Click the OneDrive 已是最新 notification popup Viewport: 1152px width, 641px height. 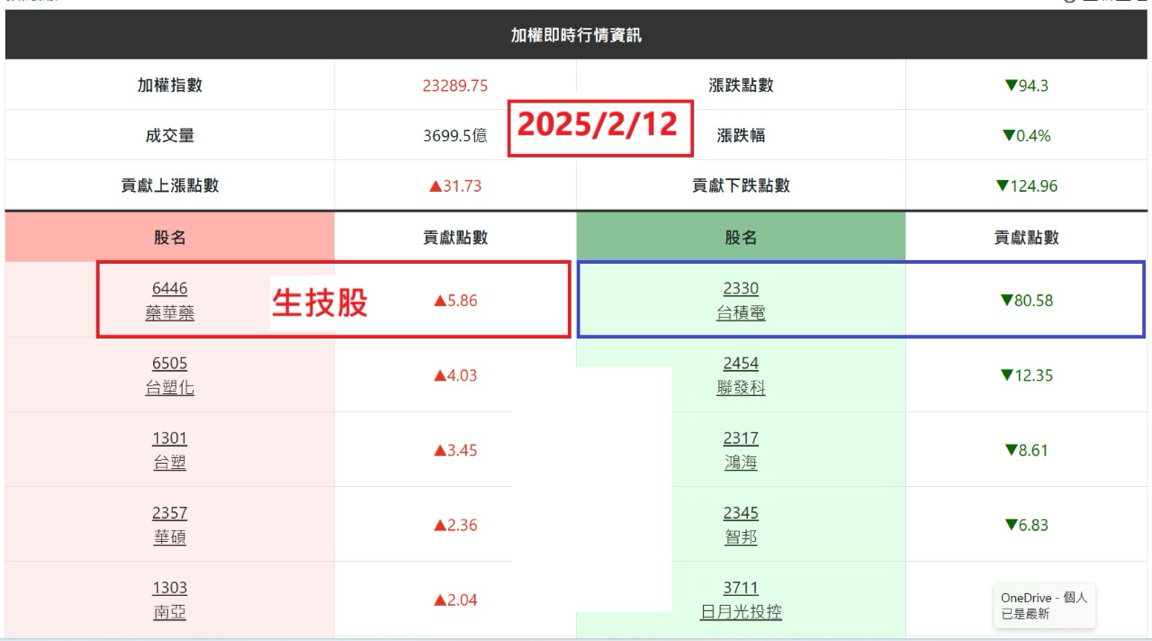point(1043,606)
